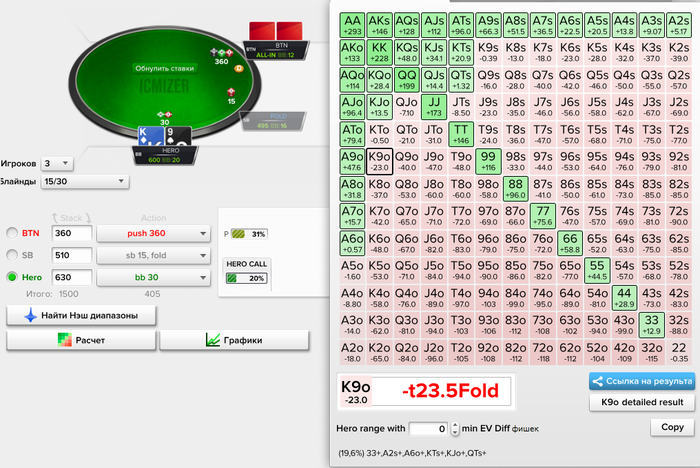Click the SB stack field 510
The height and width of the screenshot is (468, 700).
[71, 255]
